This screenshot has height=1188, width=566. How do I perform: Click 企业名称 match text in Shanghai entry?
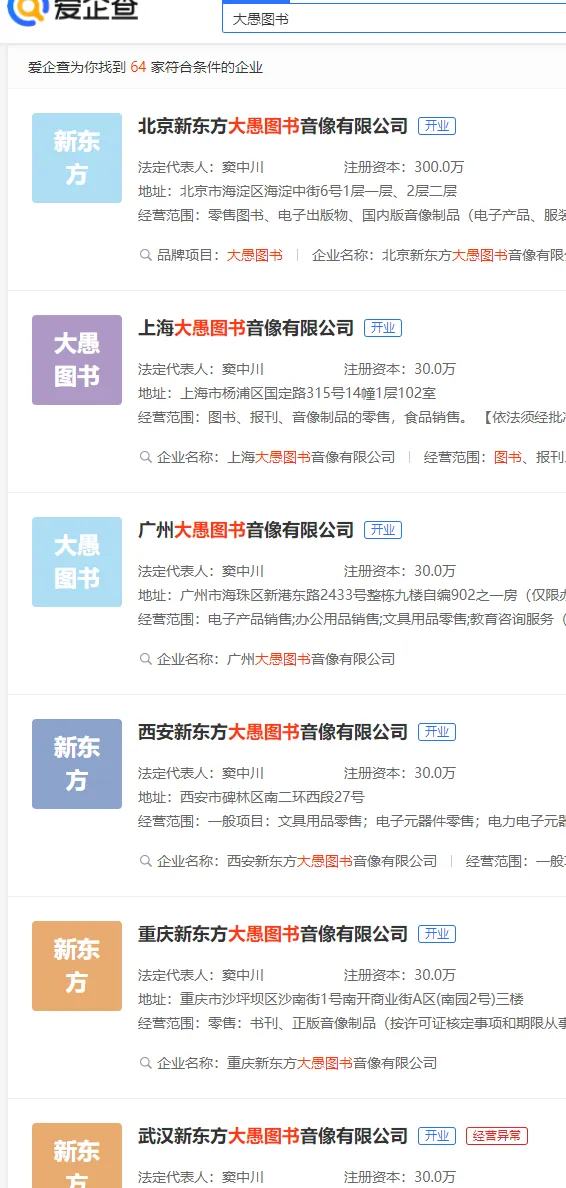point(311,457)
